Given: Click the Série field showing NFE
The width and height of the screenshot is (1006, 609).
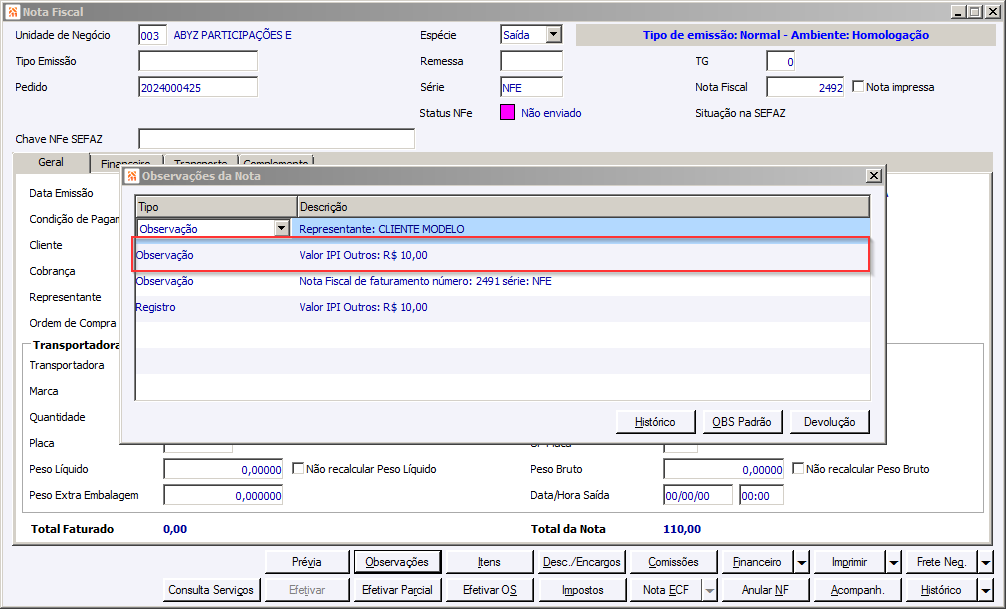Looking at the screenshot, I should (x=531, y=87).
